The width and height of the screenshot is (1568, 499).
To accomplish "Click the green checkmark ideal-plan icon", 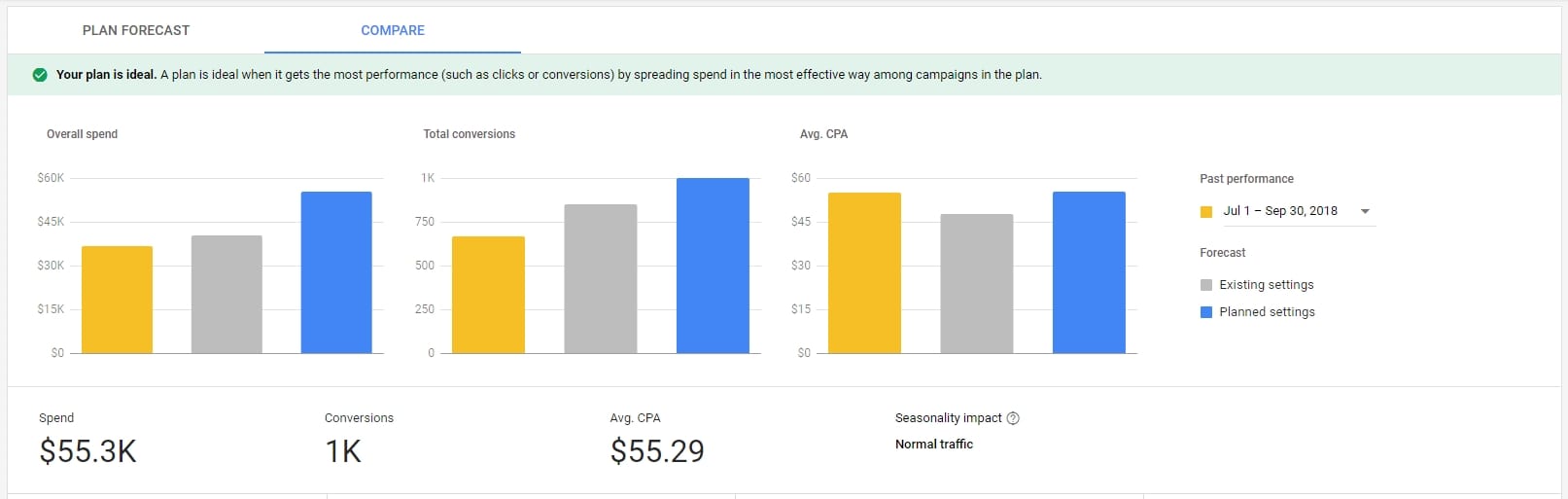I will (x=40, y=75).
